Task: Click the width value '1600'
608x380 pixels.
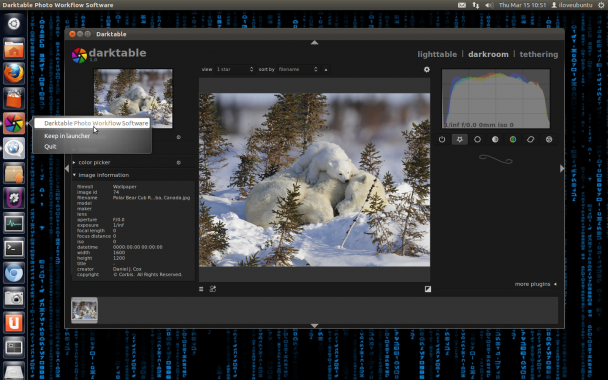Action: [119, 252]
